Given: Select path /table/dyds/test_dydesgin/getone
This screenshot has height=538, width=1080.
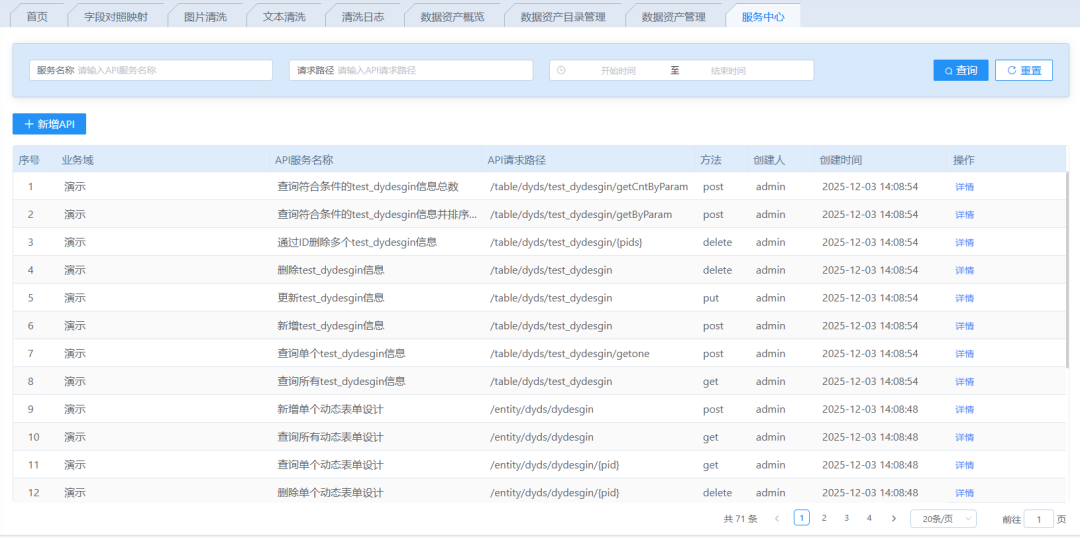Looking at the screenshot, I should click(570, 353).
